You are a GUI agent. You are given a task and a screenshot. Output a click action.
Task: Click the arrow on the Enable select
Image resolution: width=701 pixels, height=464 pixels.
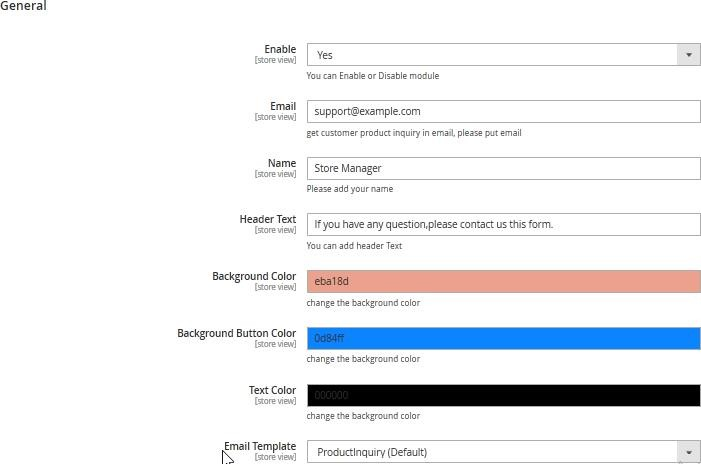click(x=688, y=56)
